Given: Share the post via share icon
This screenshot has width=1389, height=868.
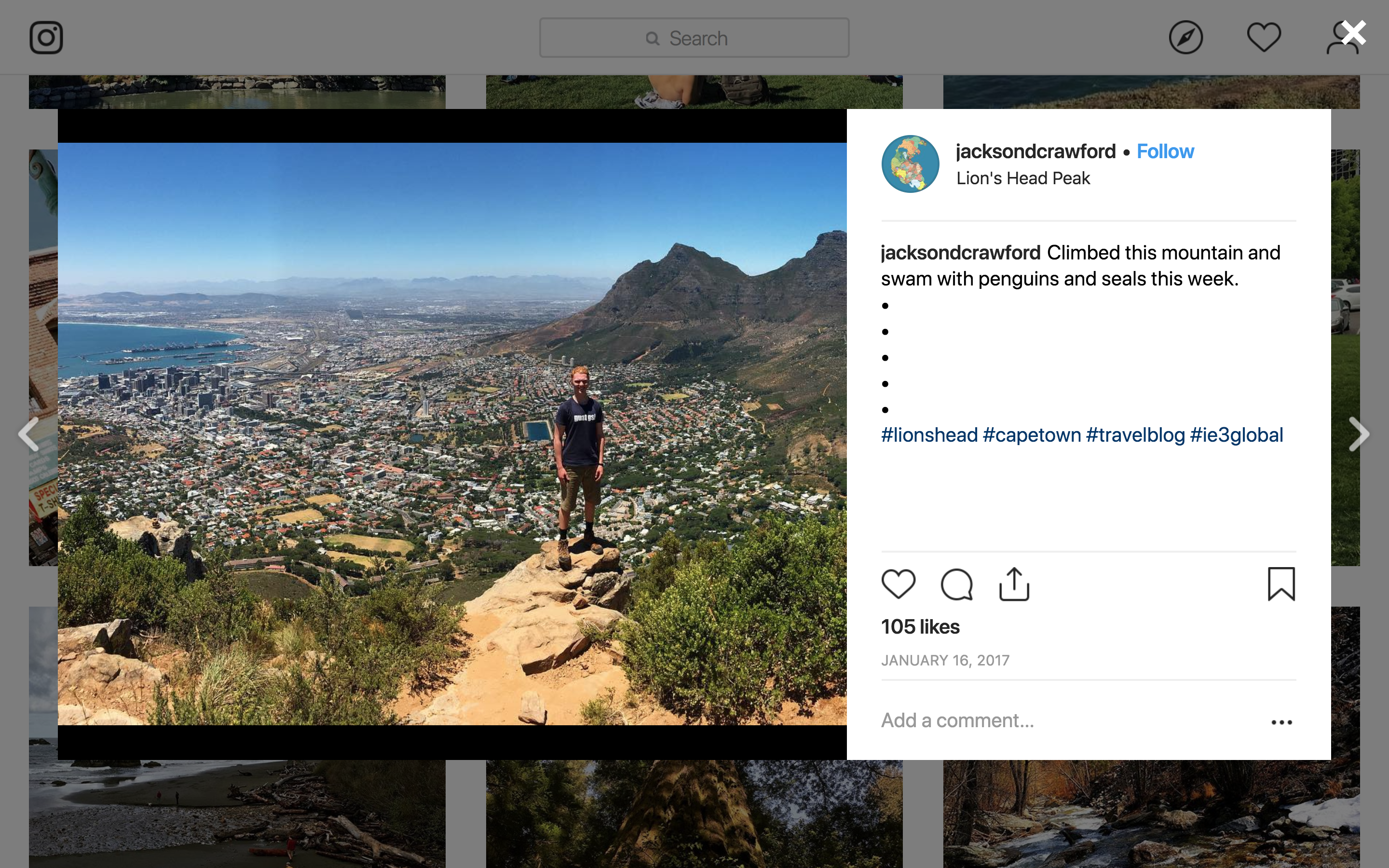Looking at the screenshot, I should [1014, 584].
